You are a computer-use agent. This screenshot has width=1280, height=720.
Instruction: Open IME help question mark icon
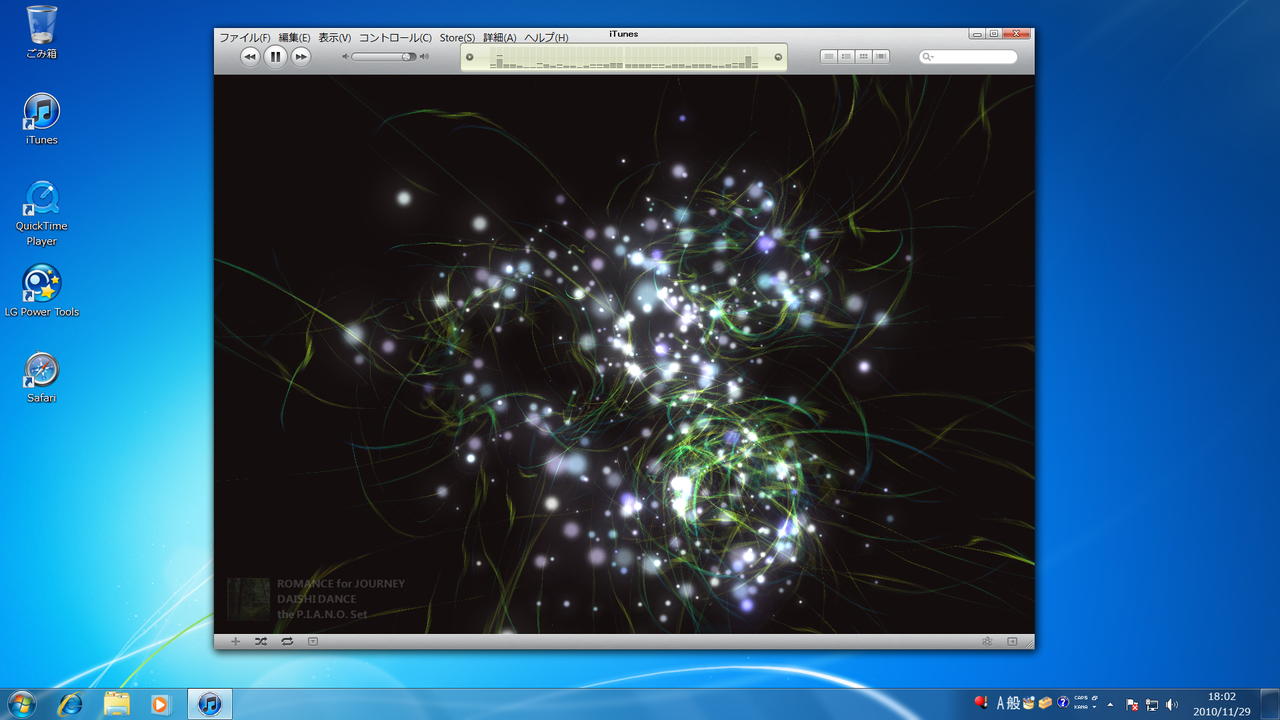pyautogui.click(x=1063, y=703)
